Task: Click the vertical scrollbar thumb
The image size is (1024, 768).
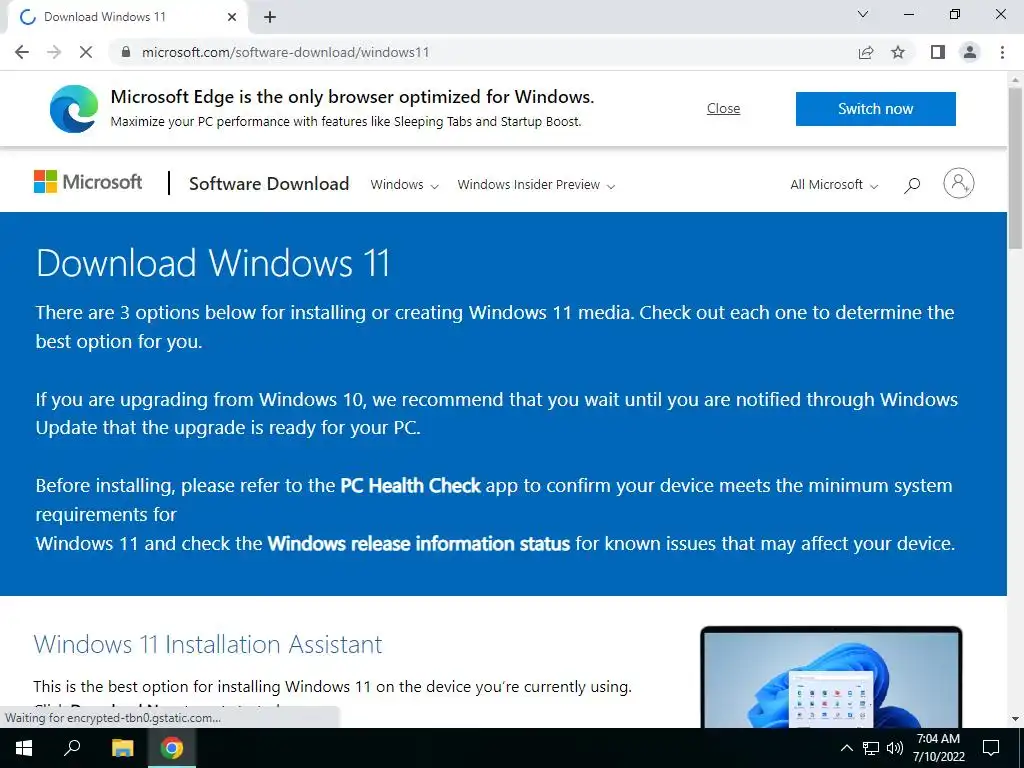Action: coord(1015,167)
